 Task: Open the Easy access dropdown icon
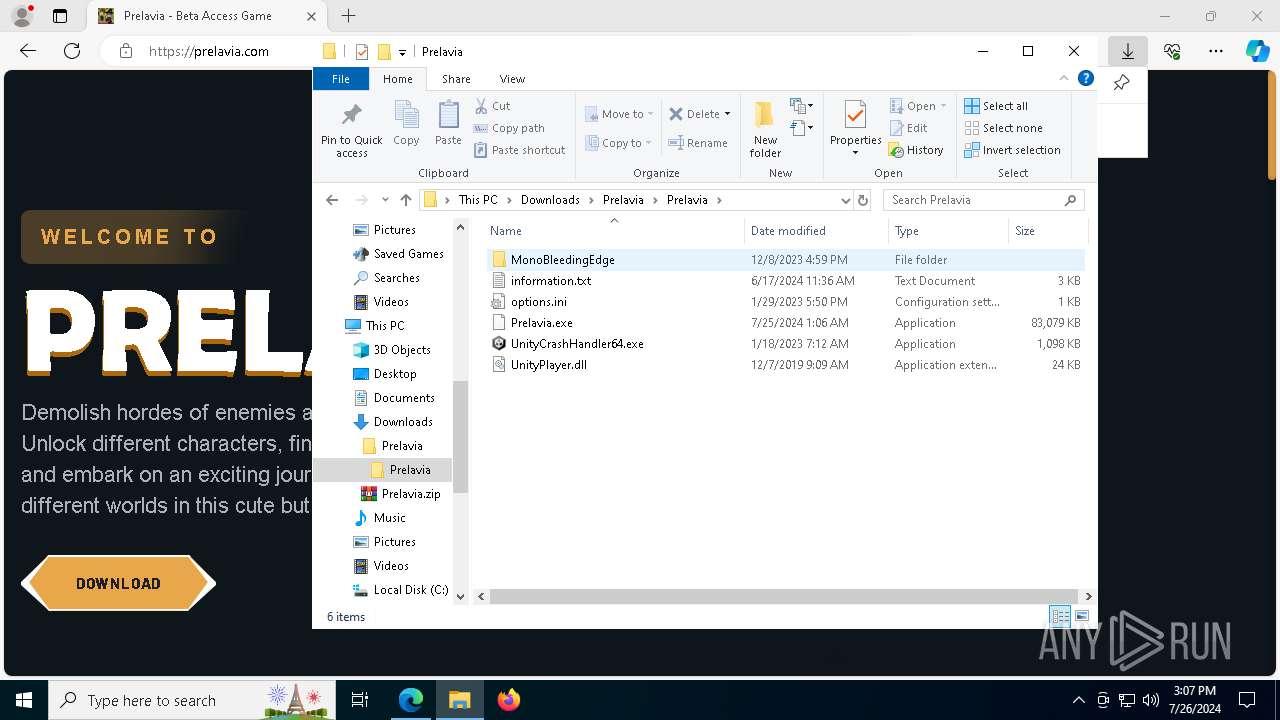[x=801, y=128]
